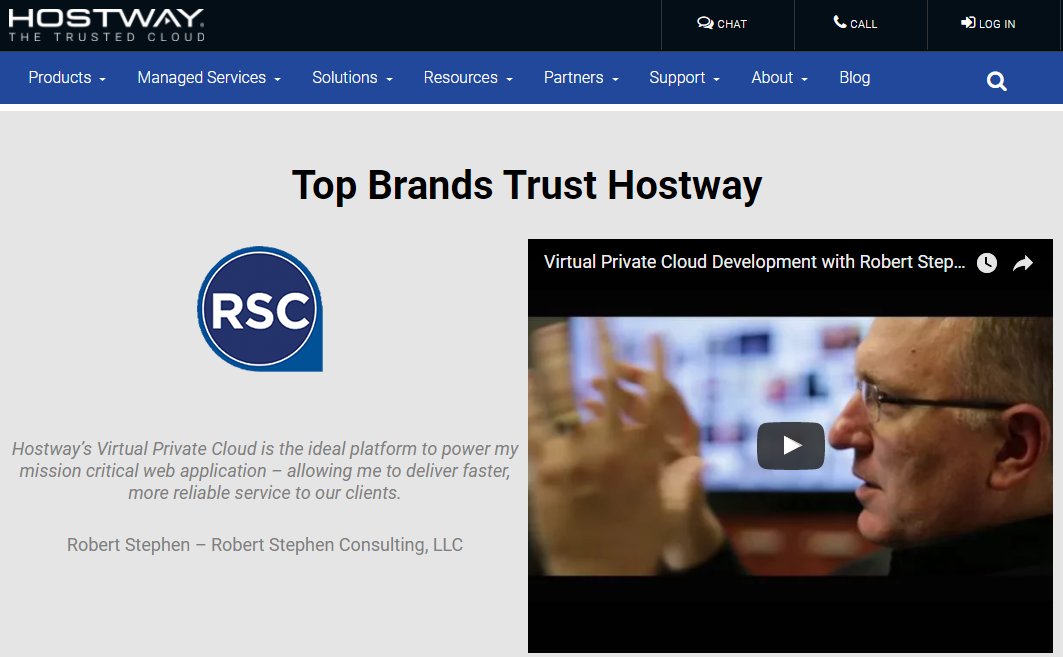
Task: Click the Hostway logo in the header
Action: (x=106, y=25)
